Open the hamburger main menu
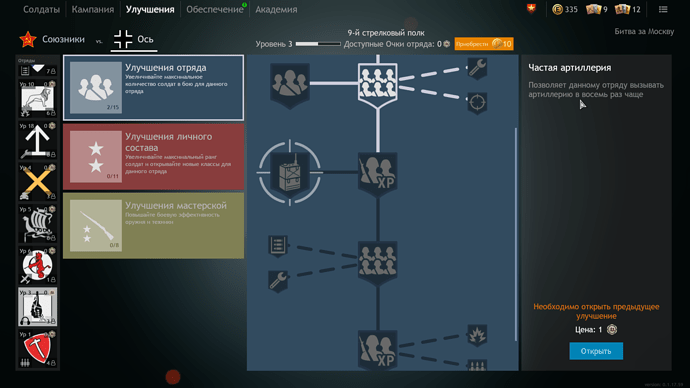This screenshot has width=690, height=388. pyautogui.click(x=663, y=9)
